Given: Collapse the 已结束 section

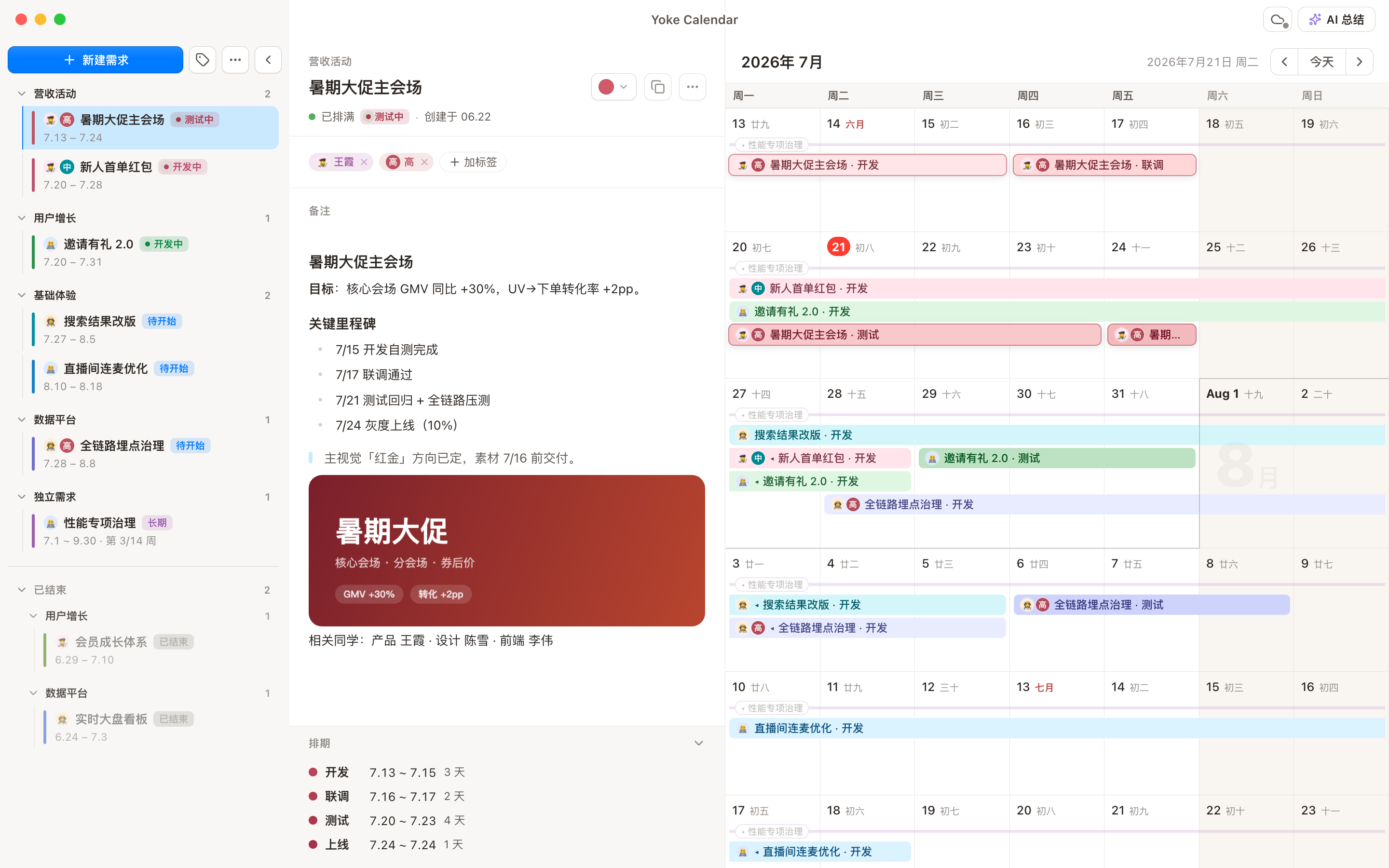Looking at the screenshot, I should click(x=22, y=590).
